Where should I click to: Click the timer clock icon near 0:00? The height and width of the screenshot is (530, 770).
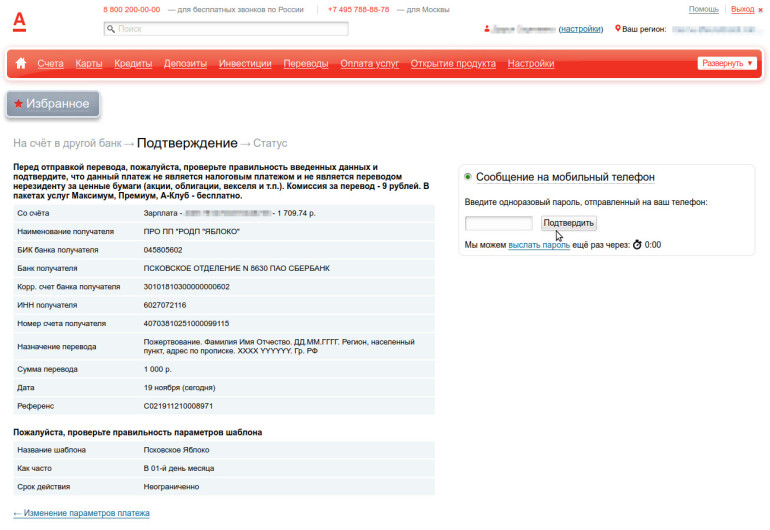coord(637,245)
